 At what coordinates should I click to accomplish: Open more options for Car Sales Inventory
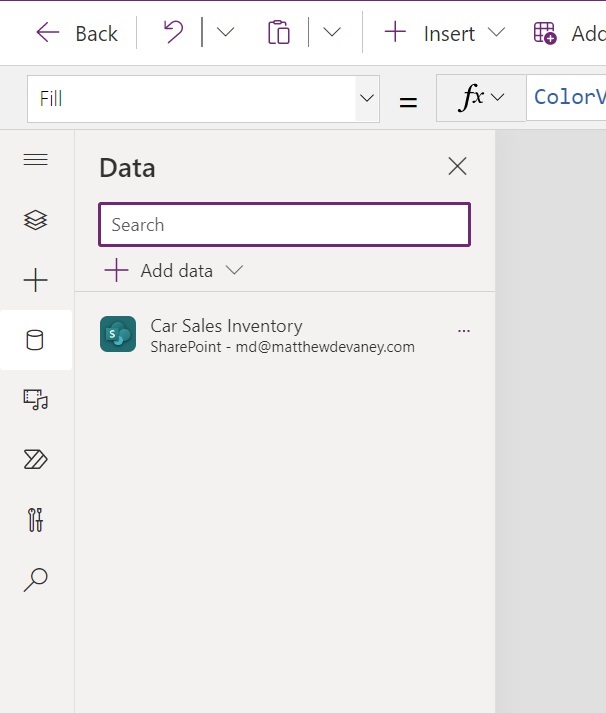(x=463, y=330)
